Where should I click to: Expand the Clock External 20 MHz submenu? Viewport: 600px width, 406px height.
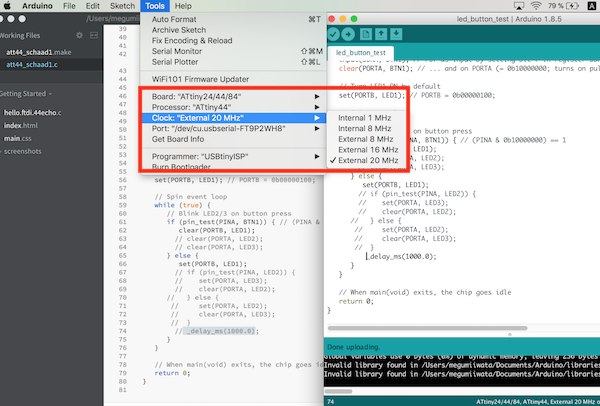click(x=233, y=118)
